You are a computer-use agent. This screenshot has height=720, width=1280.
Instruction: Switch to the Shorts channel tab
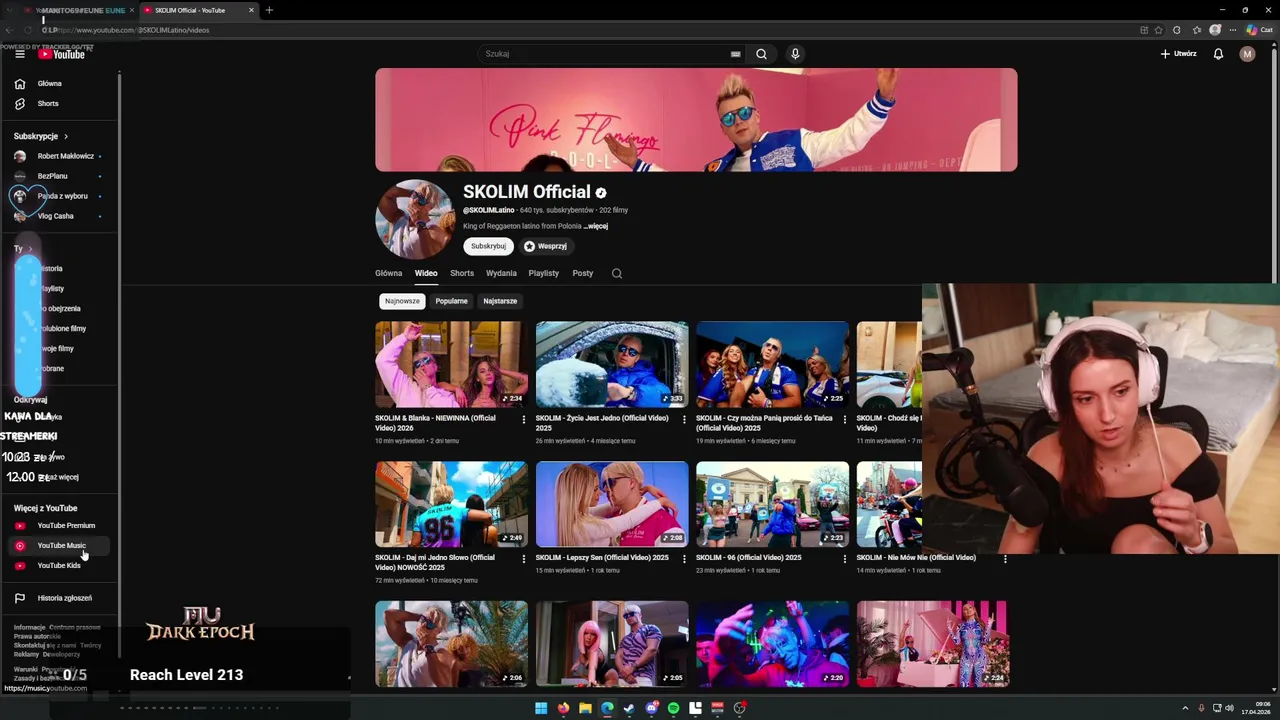pos(462,273)
